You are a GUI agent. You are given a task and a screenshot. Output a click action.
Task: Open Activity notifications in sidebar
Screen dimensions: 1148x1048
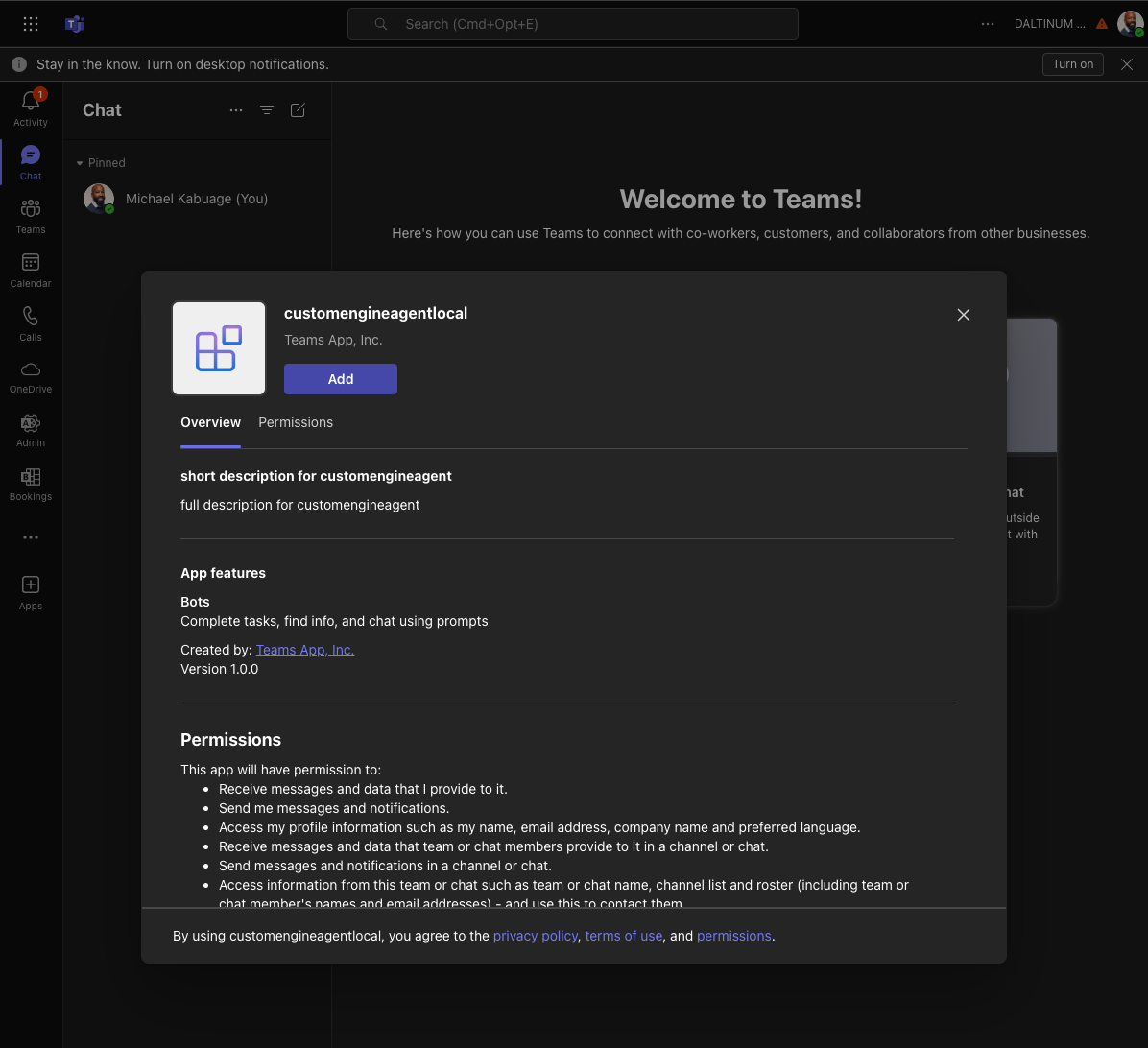tap(31, 108)
